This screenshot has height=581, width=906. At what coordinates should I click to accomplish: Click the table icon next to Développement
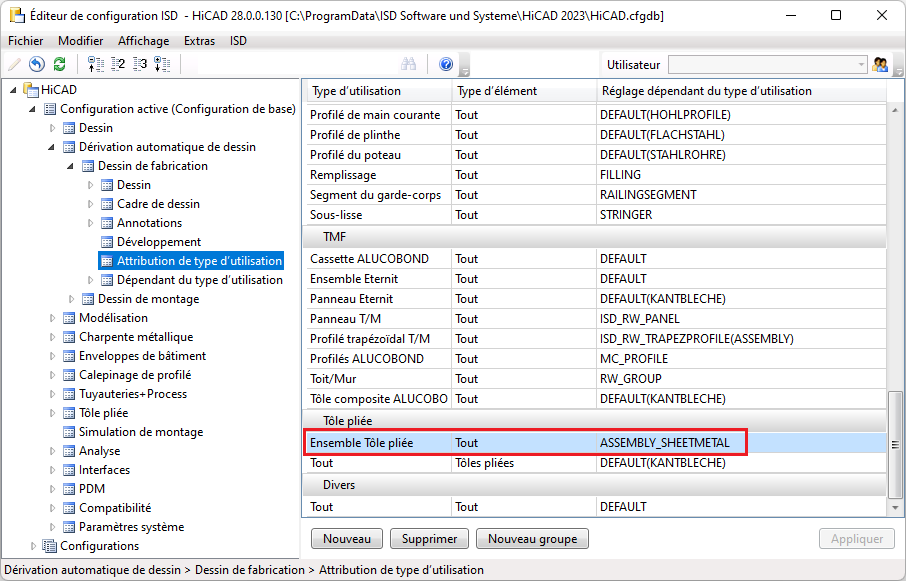tap(107, 242)
